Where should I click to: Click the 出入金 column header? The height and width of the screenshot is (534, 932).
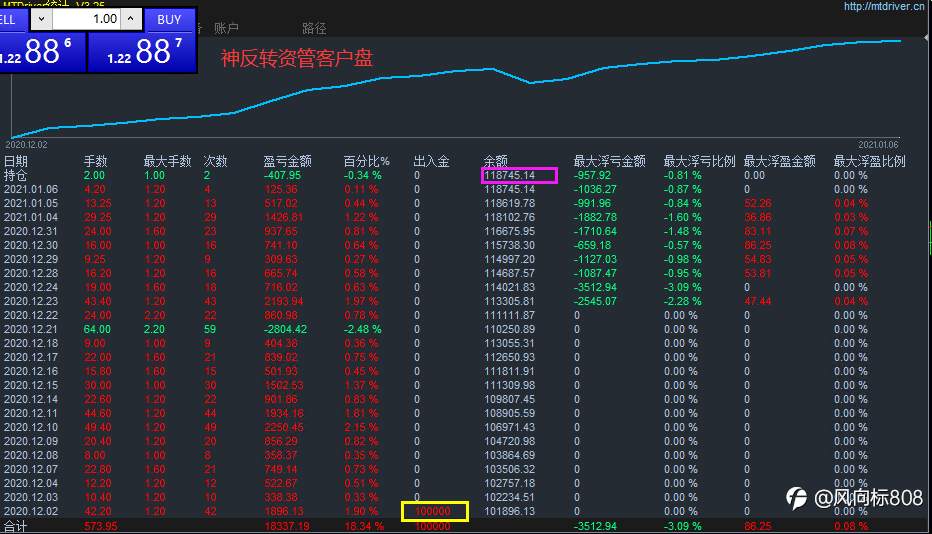pyautogui.click(x=432, y=161)
